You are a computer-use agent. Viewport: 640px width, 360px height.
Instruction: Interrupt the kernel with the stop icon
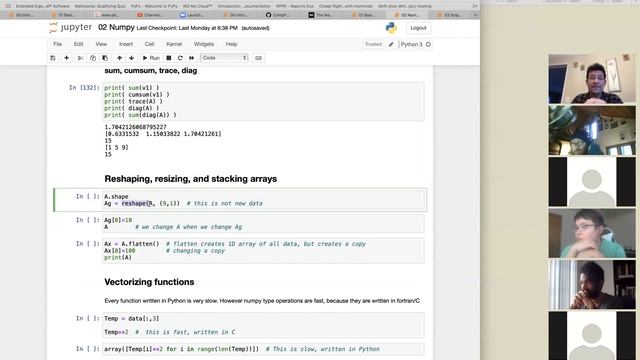tap(169, 58)
